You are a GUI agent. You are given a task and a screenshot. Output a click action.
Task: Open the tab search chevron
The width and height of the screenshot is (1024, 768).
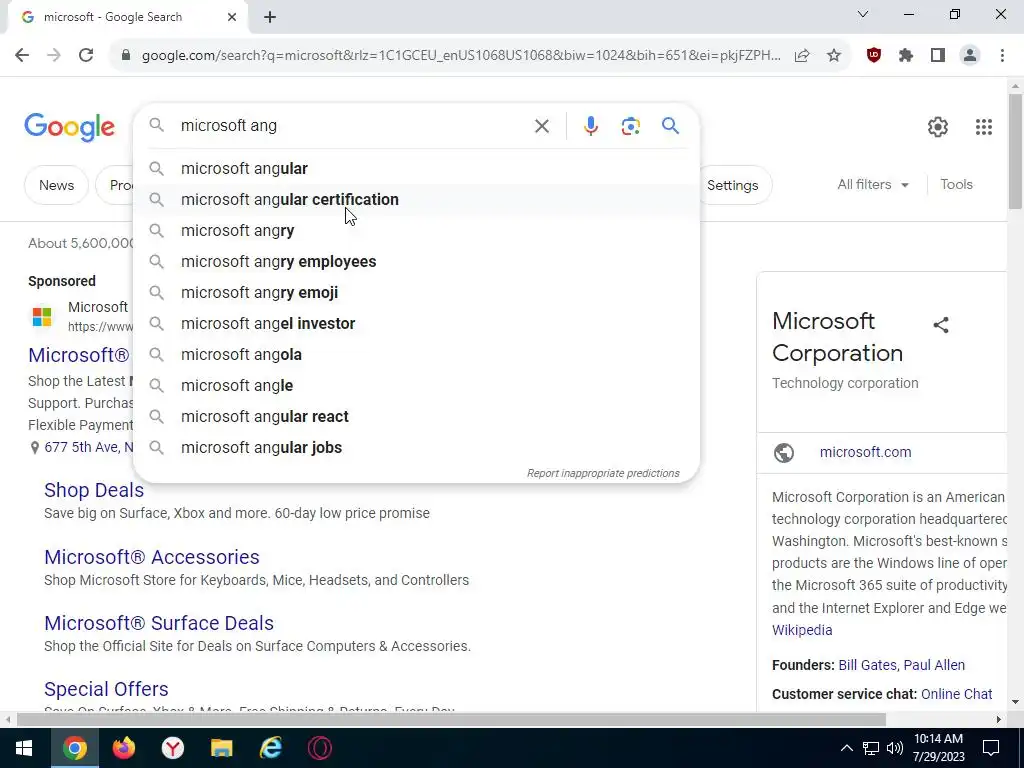click(x=863, y=14)
